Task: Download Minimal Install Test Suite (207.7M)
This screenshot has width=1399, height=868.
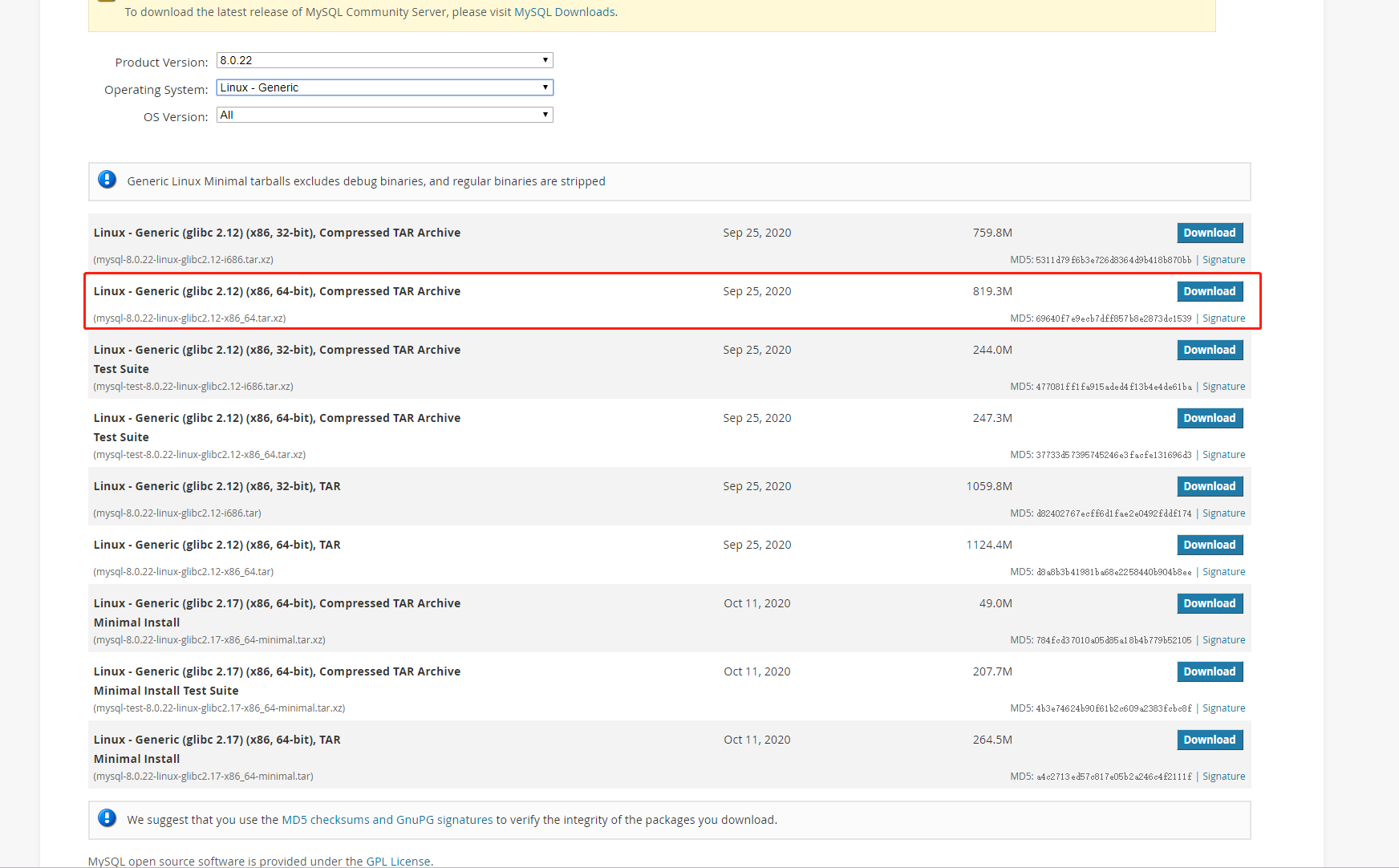Action: [1210, 671]
